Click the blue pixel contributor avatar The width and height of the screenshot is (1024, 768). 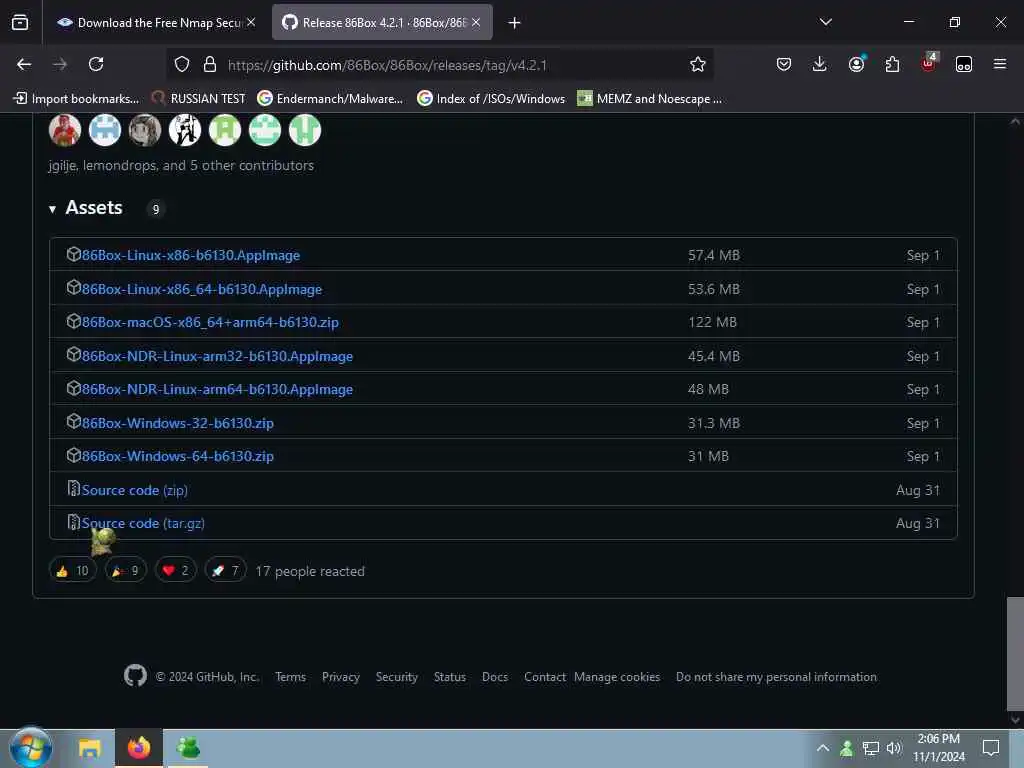(x=104, y=130)
